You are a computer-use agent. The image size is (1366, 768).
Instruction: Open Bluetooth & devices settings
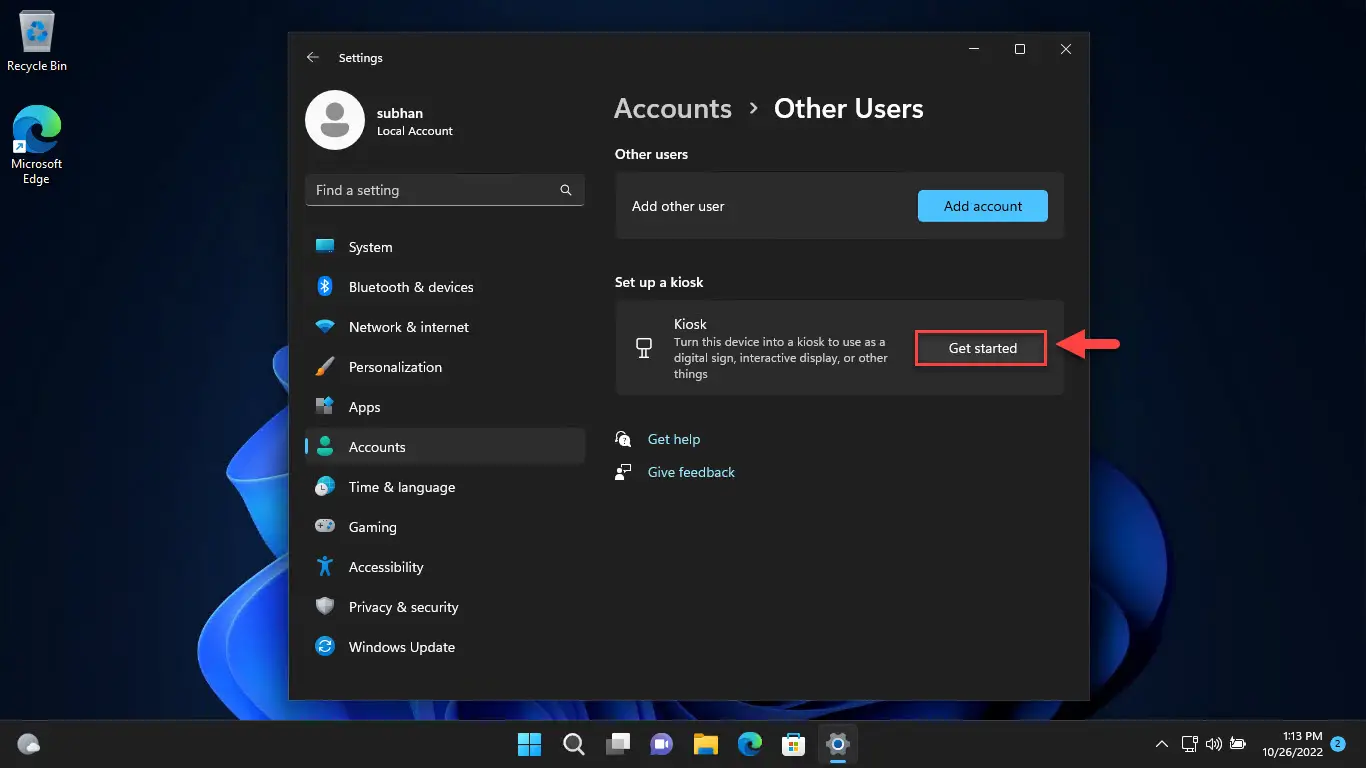click(x=445, y=287)
